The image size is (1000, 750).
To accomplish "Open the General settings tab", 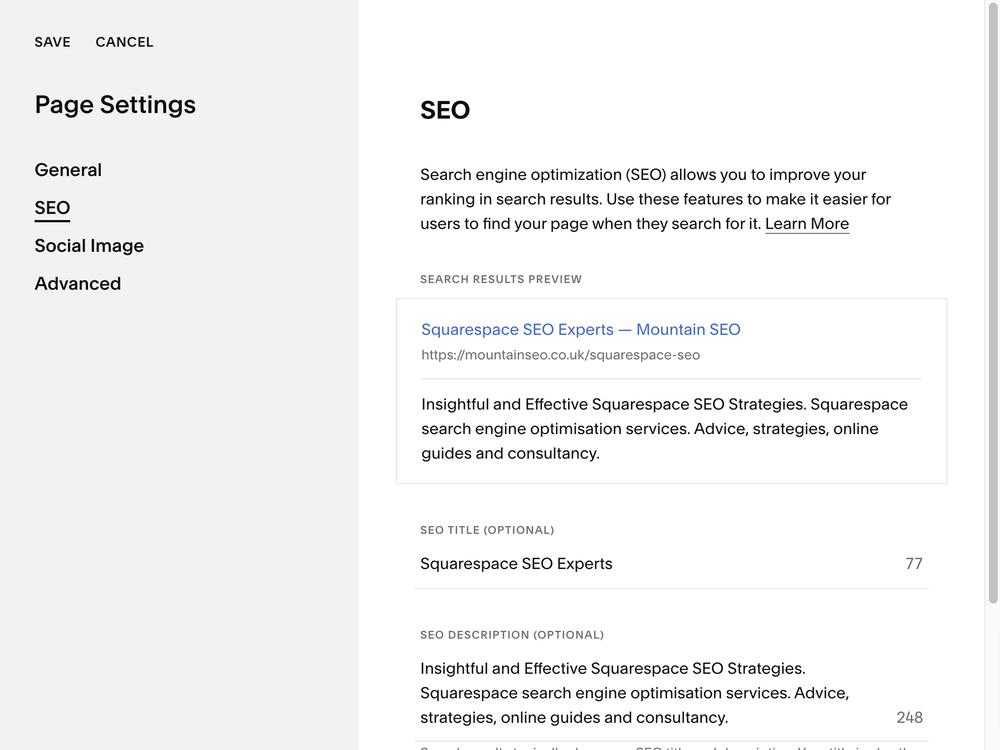I will [68, 170].
